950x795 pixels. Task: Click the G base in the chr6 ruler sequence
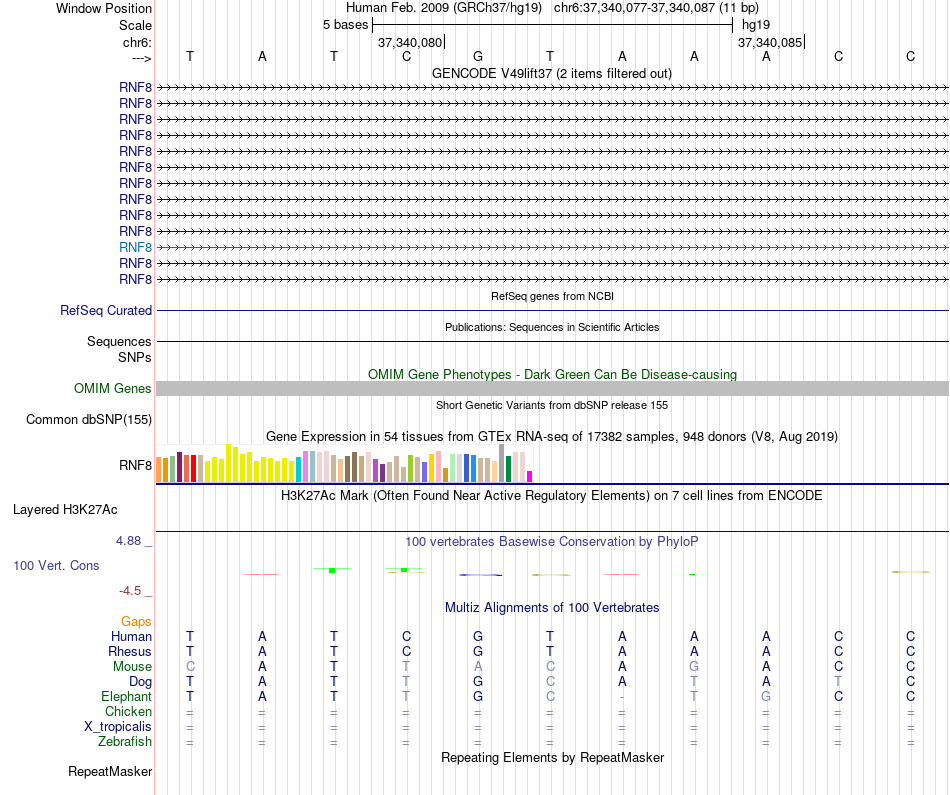click(x=478, y=56)
